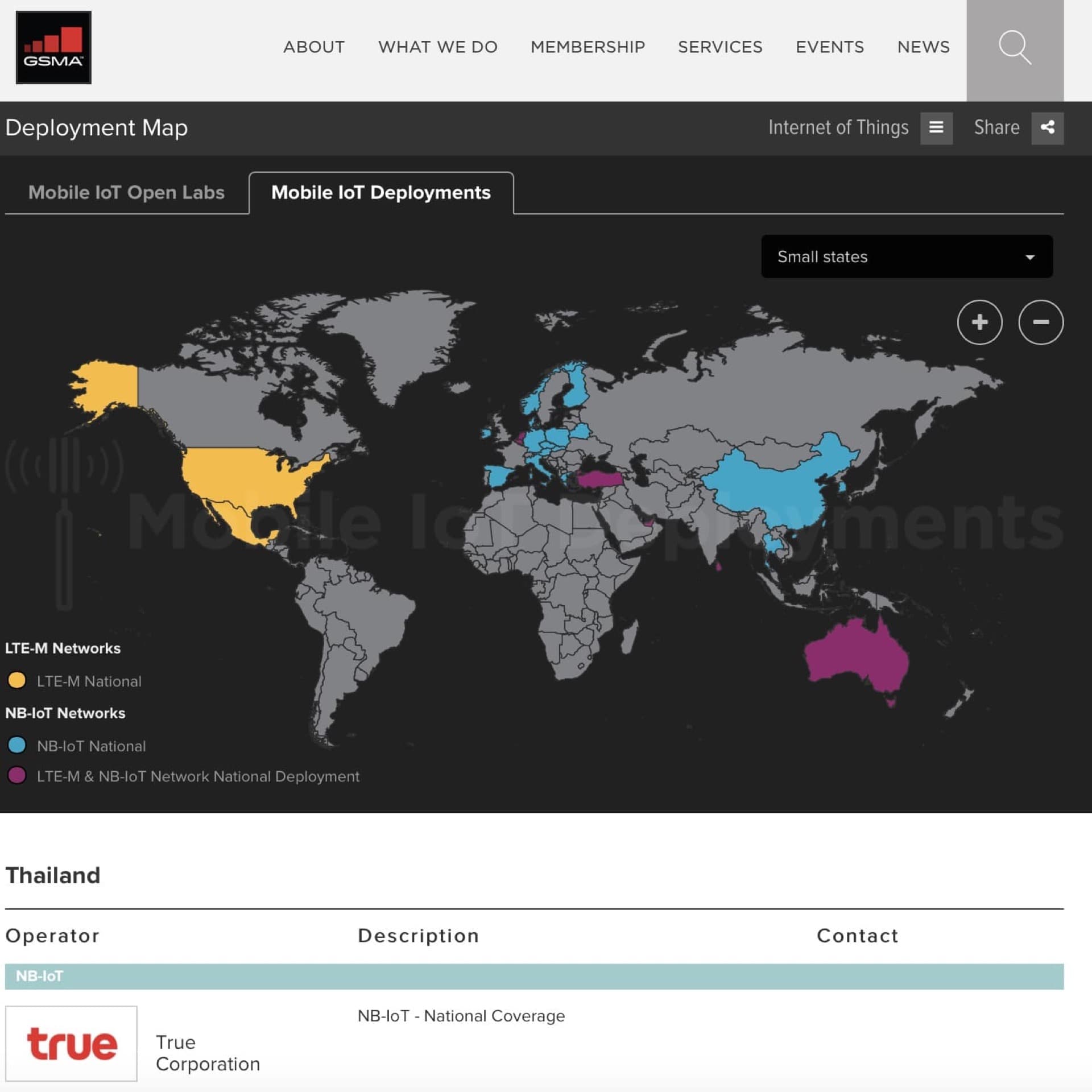Click the Internet of Things link
Screen dimensions: 1092x1092
click(838, 127)
